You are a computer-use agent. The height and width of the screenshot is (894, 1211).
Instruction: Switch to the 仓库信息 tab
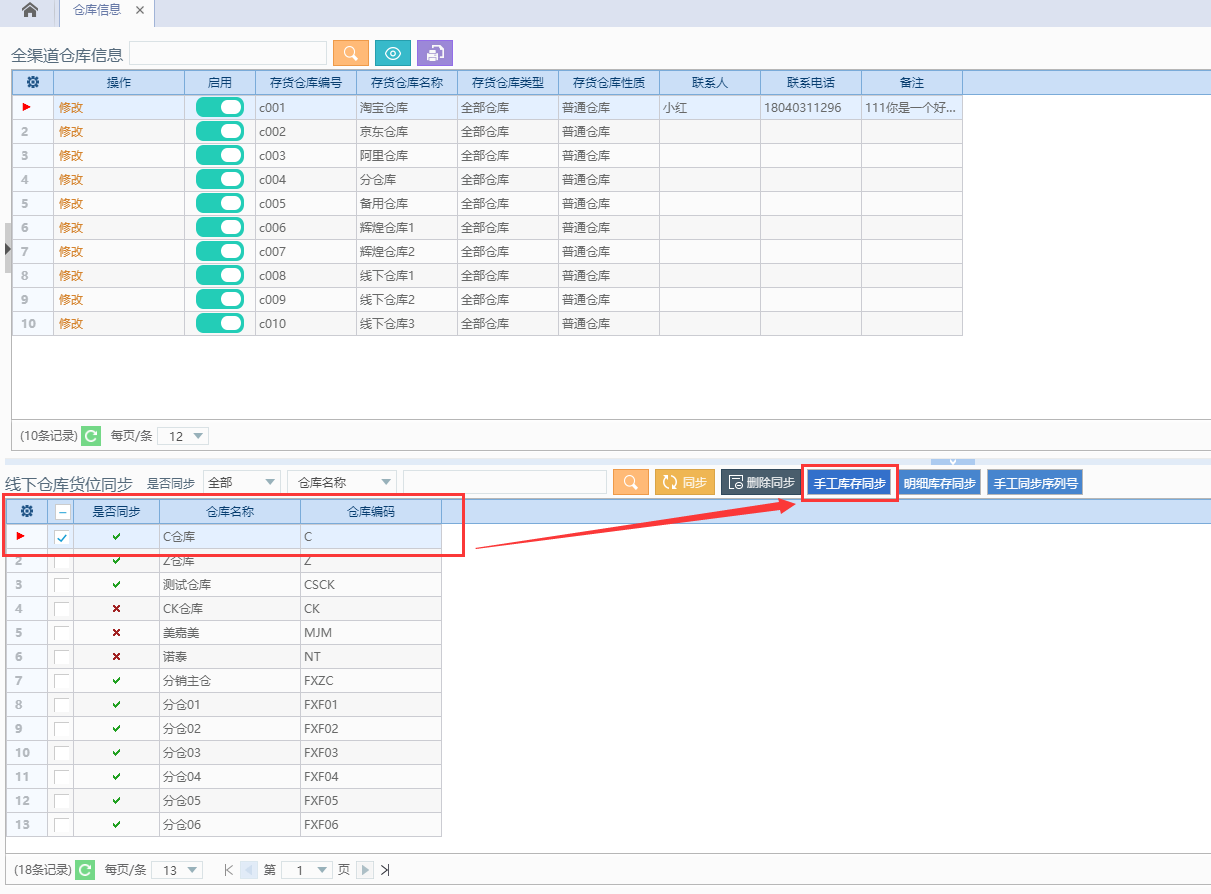(97, 10)
